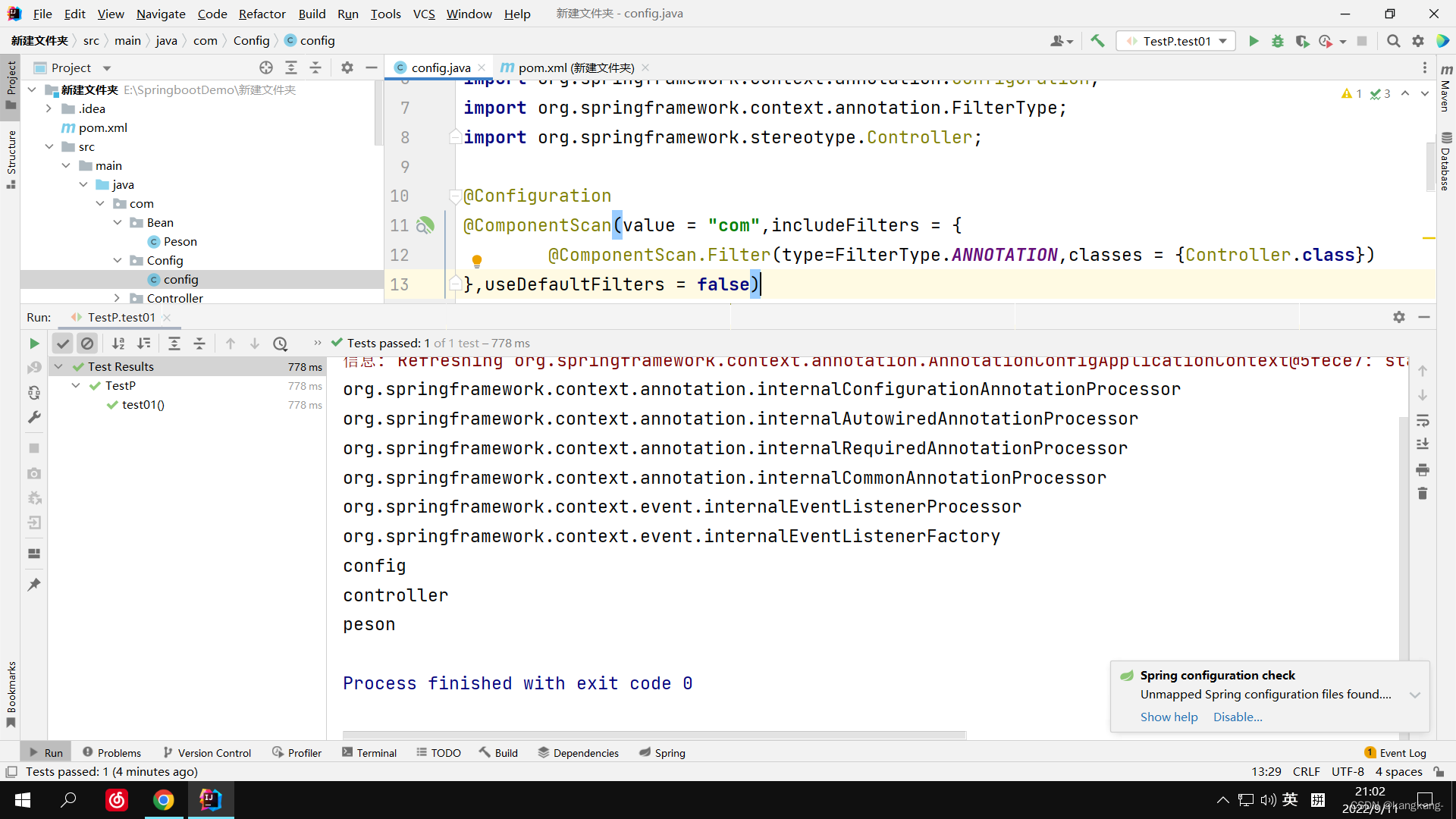Clear console output trash icon

coord(1423,494)
